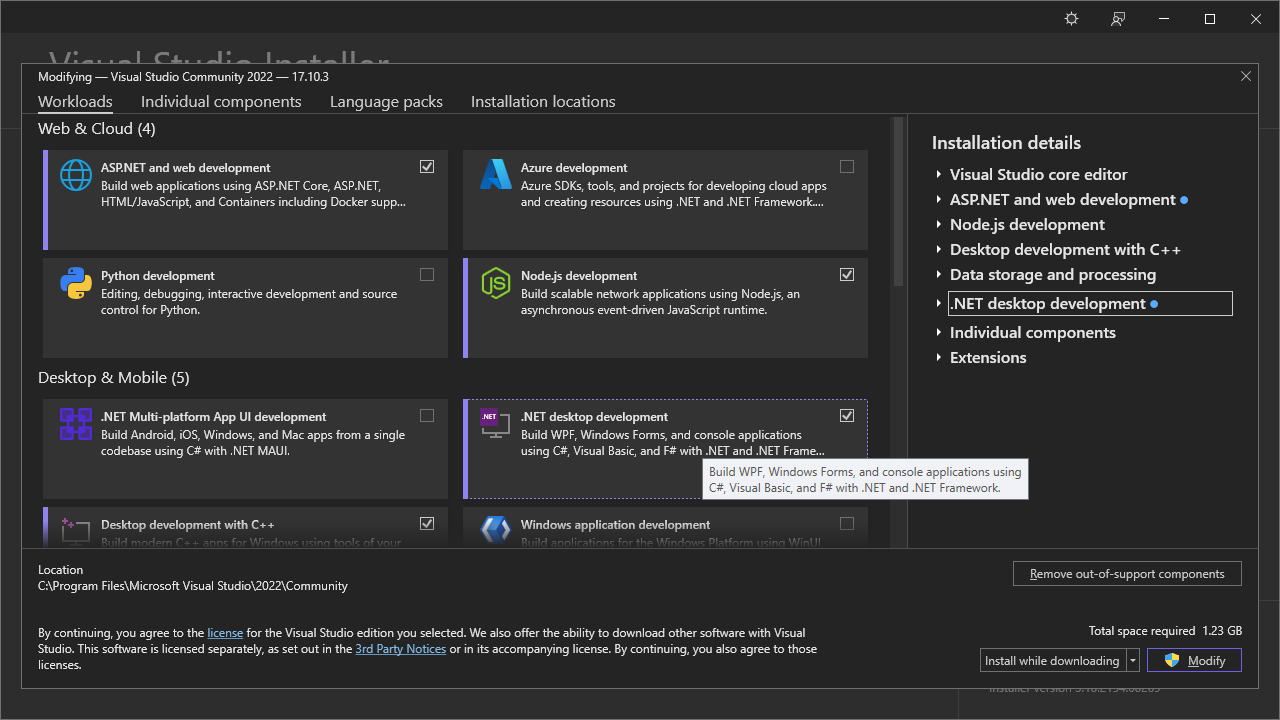This screenshot has width=1280, height=720.
Task: Click Total space required 1.23 GB text
Action: 1165,631
